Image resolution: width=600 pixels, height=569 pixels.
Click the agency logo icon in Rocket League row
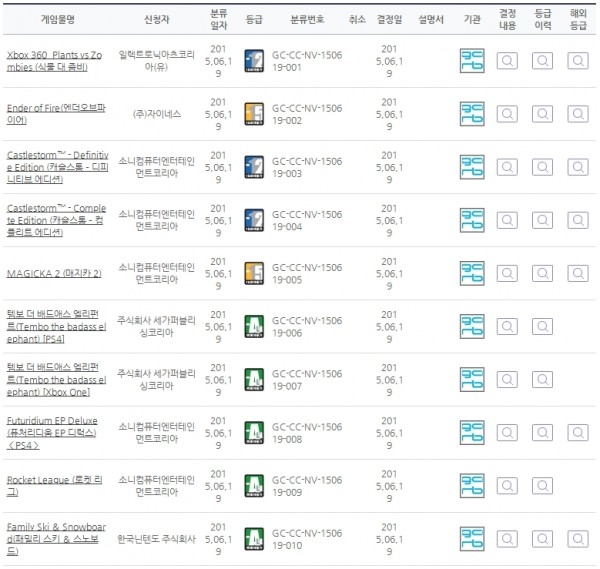[x=471, y=485]
